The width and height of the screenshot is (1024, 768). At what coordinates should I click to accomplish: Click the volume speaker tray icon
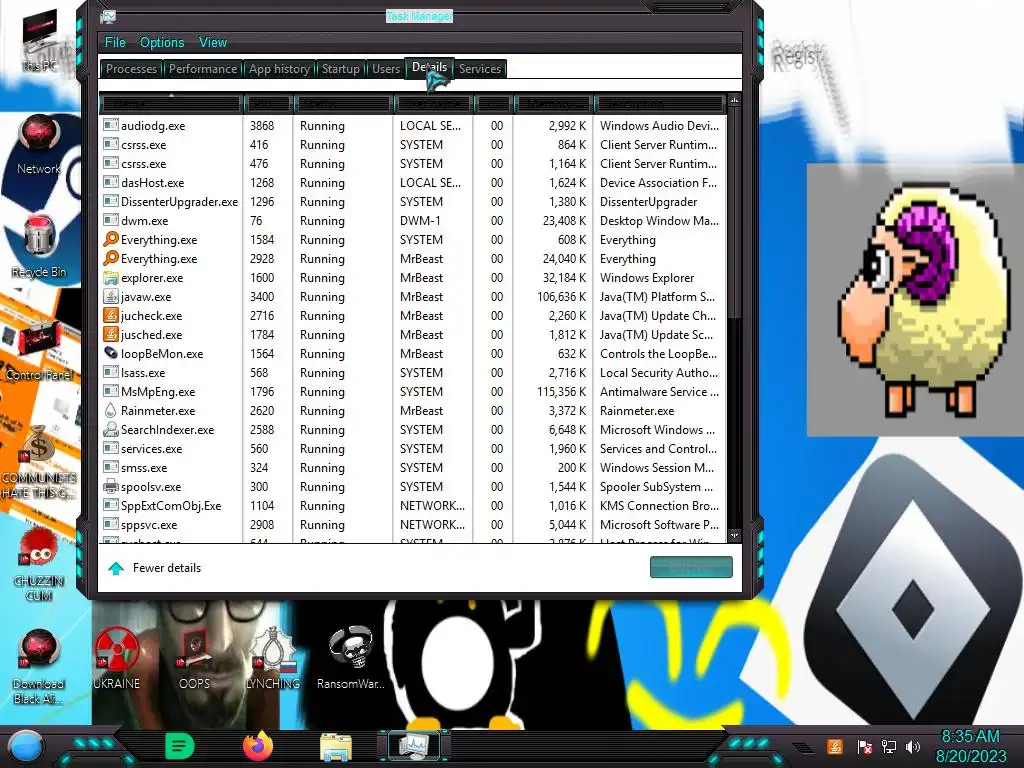coord(913,746)
